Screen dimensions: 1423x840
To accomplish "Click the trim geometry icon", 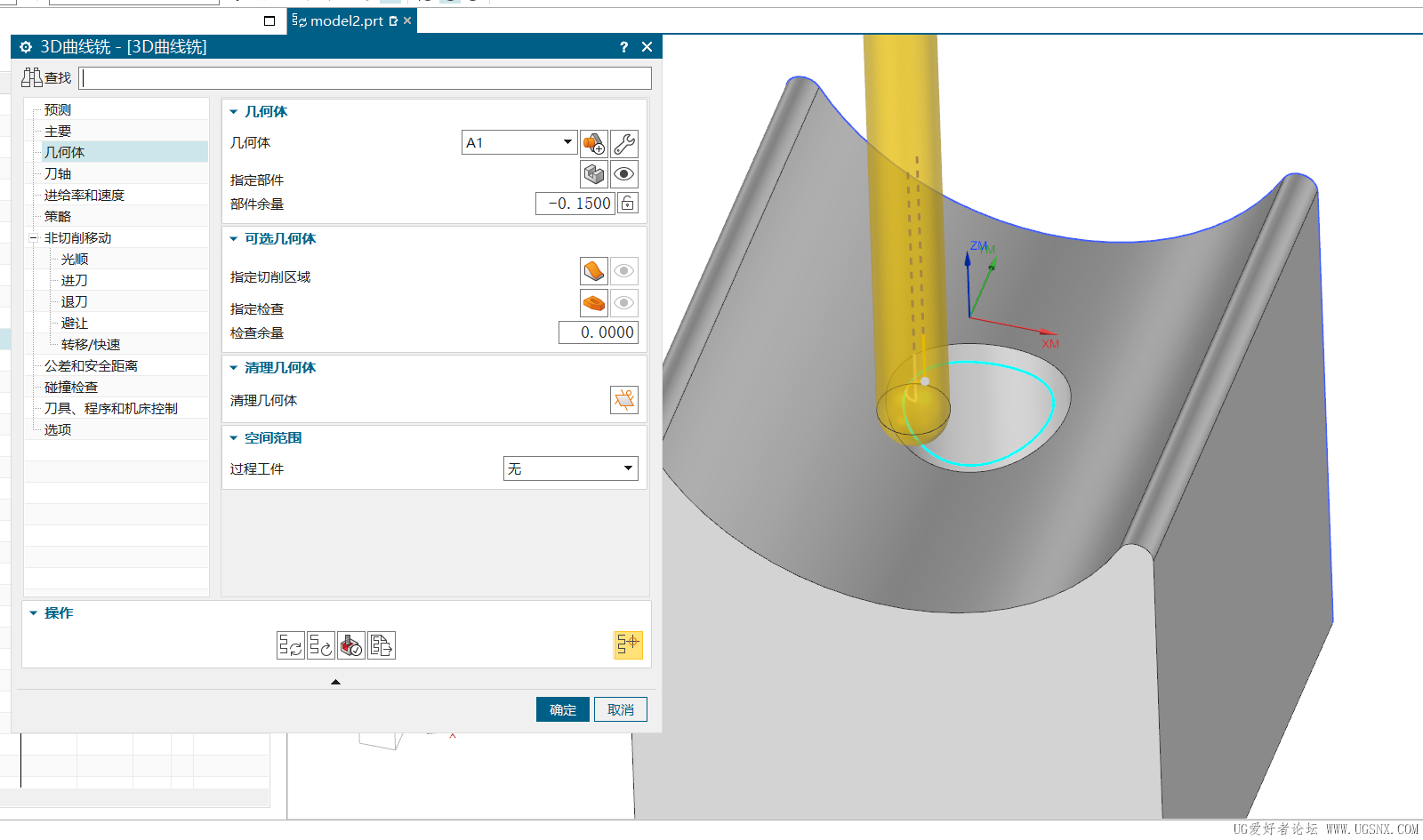I will [x=624, y=400].
